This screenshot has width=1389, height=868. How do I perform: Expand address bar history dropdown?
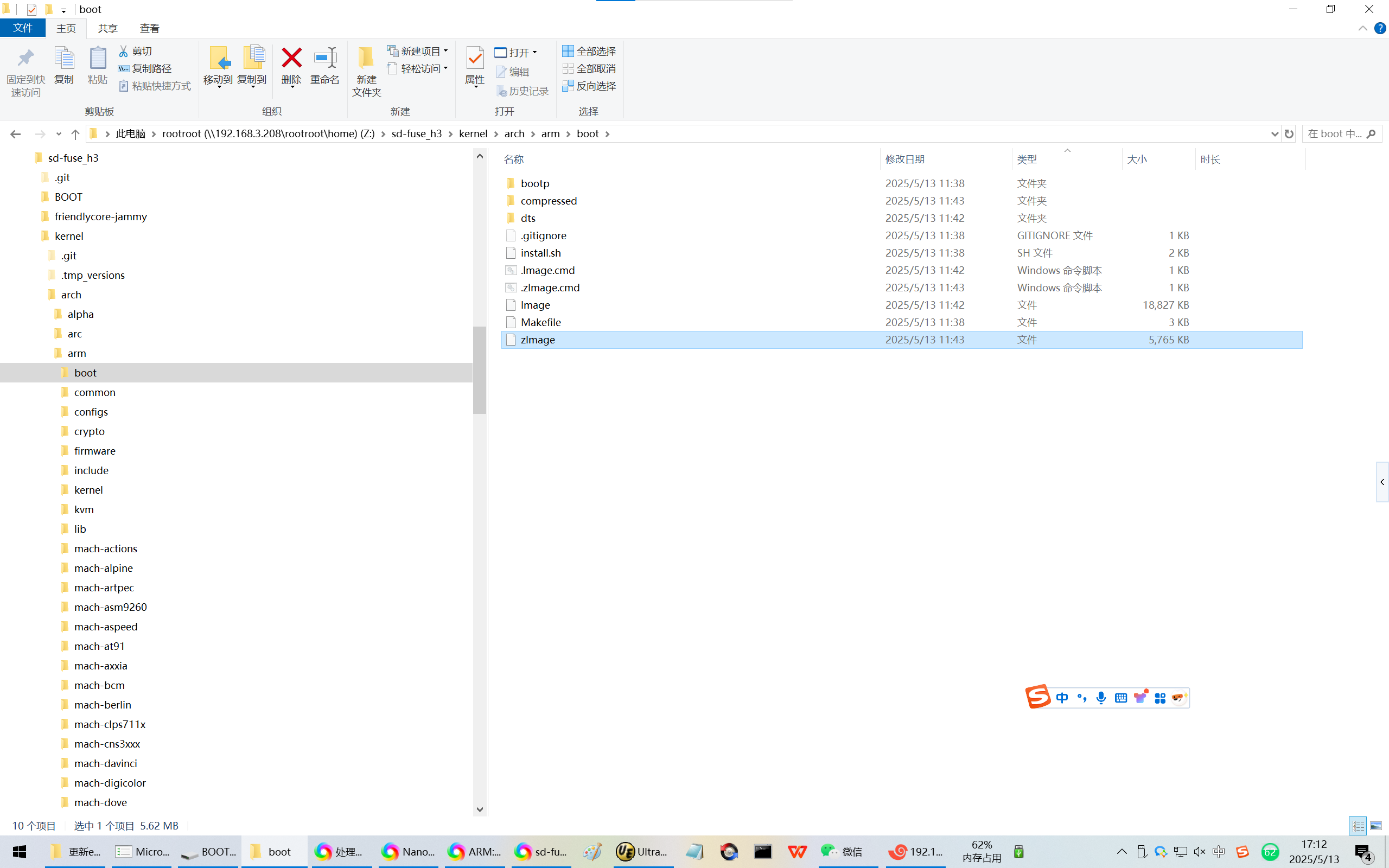[1274, 134]
